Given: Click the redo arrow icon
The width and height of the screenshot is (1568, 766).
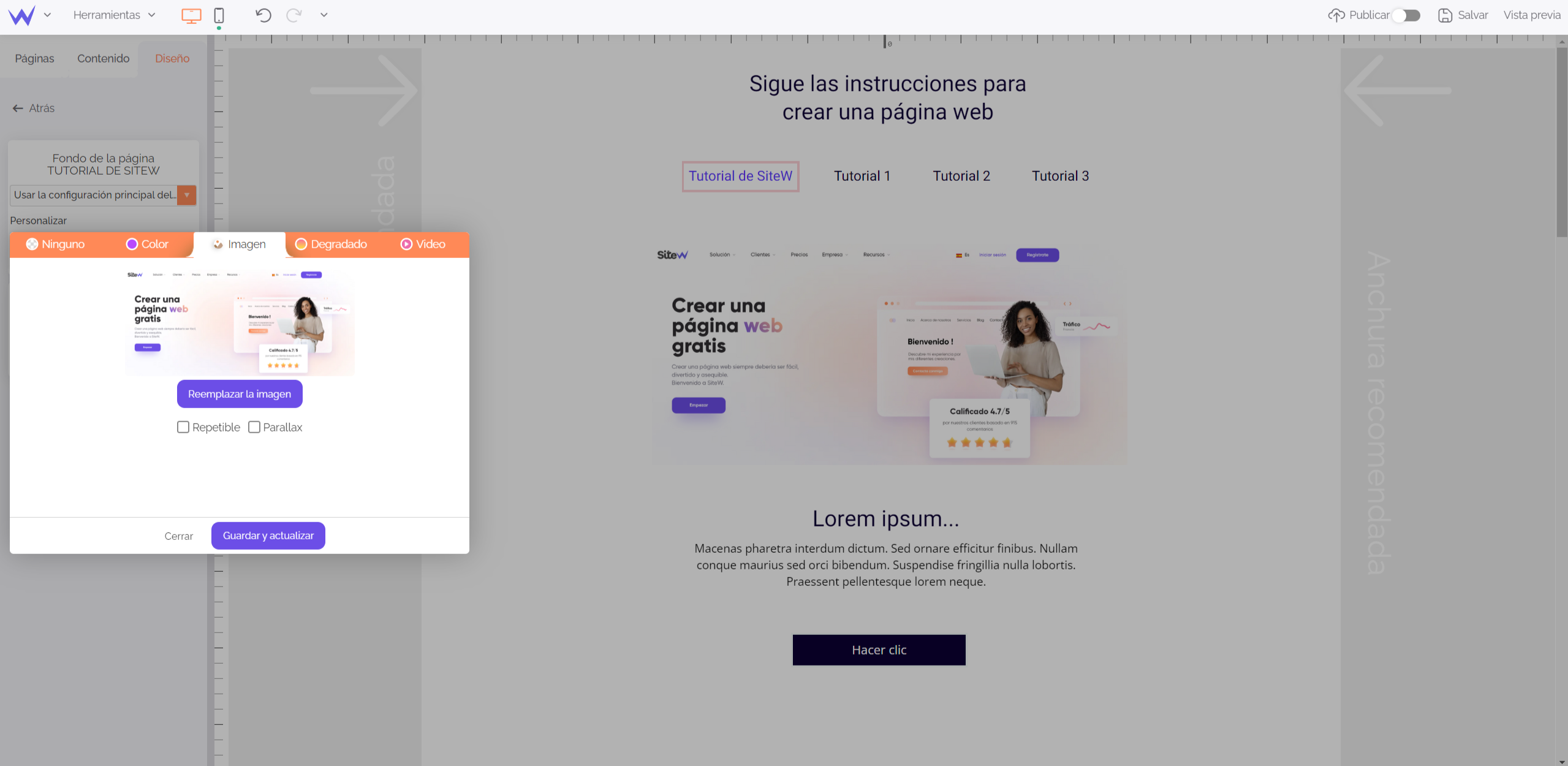Looking at the screenshot, I should coord(294,15).
